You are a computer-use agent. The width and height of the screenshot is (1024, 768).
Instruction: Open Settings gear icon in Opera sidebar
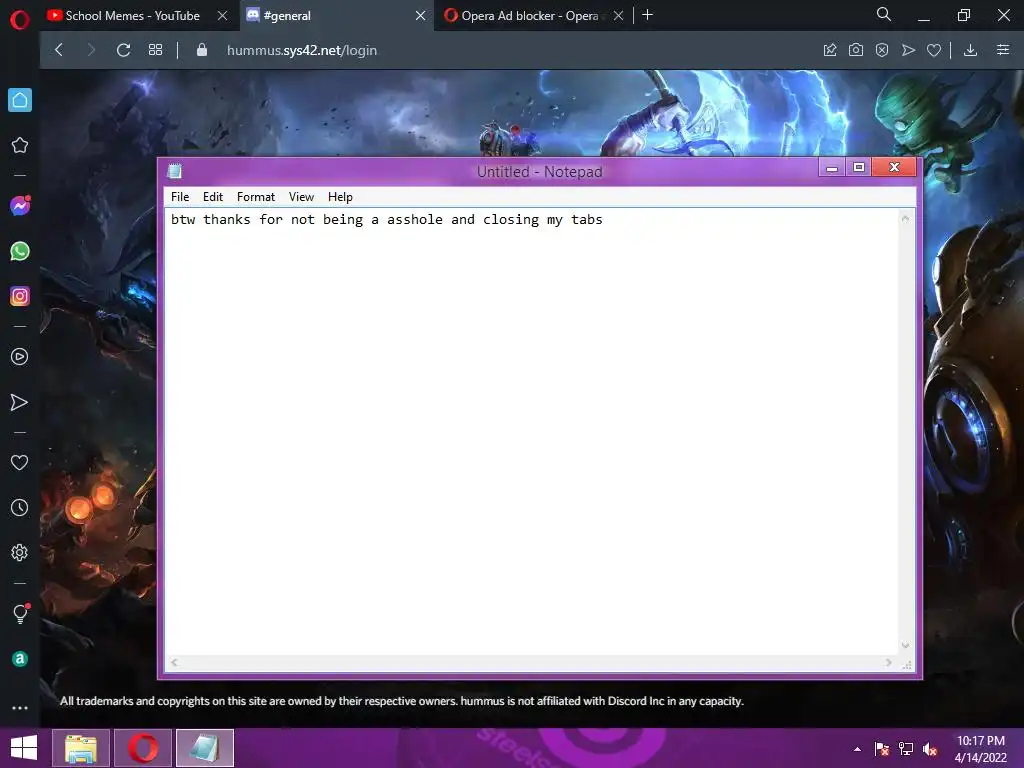[x=20, y=552]
